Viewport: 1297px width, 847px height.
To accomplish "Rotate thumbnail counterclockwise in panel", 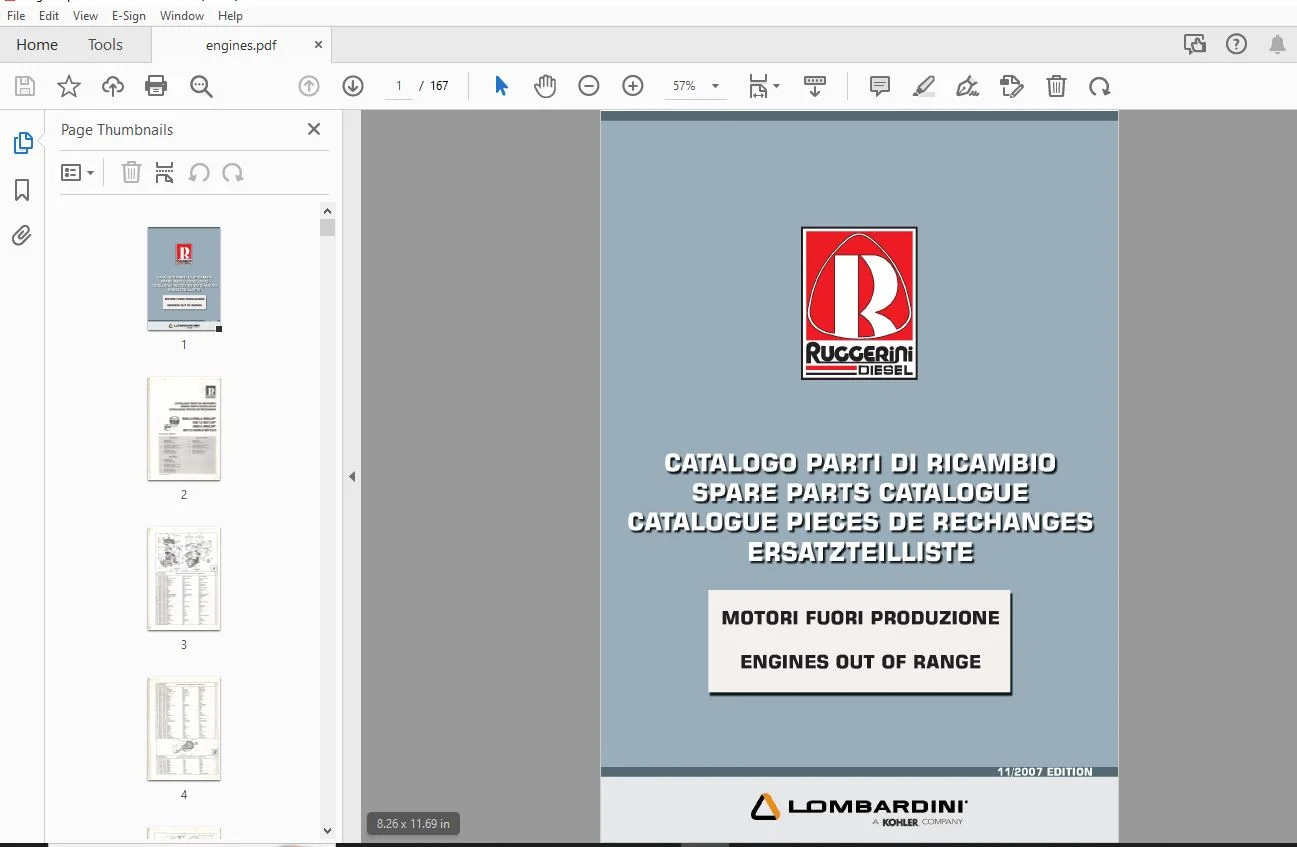I will [x=199, y=173].
